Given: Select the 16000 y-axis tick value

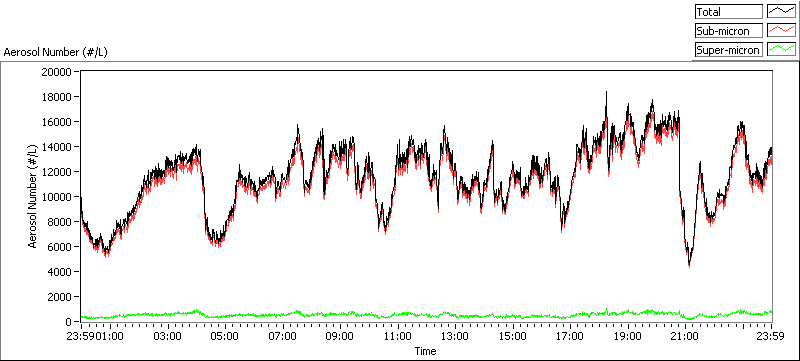Looking at the screenshot, I should click(58, 121).
